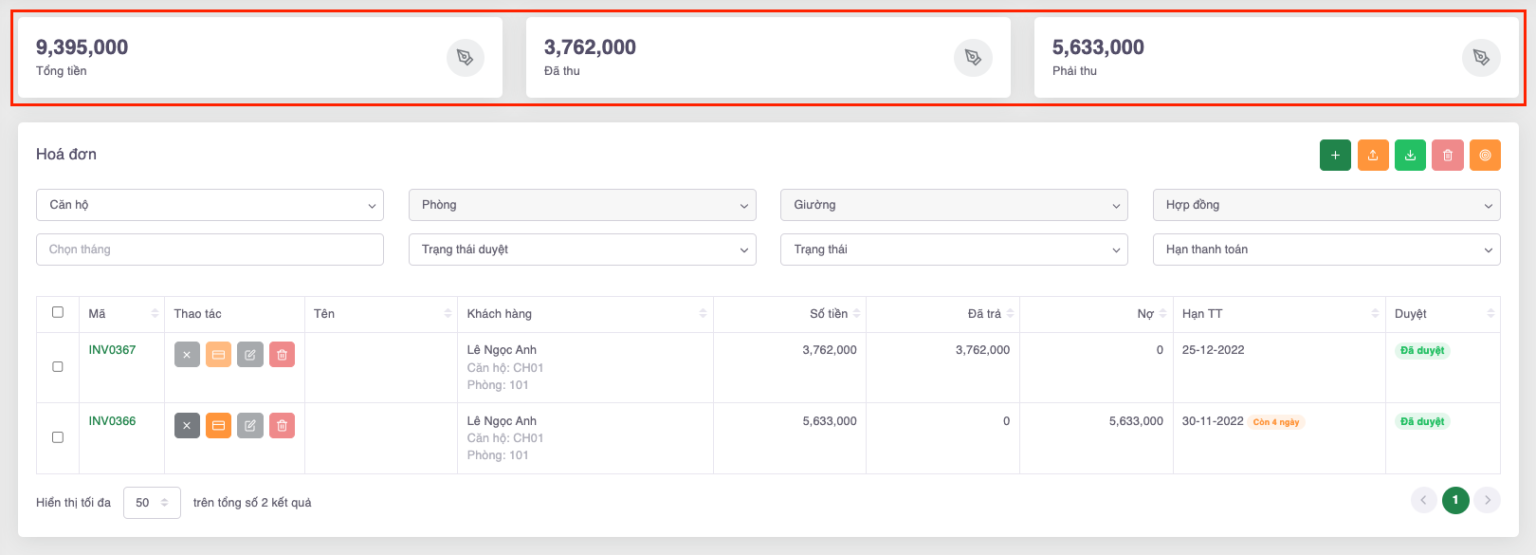Delete invoice INV0366 using its trash icon
The image size is (1536, 555).
282,426
